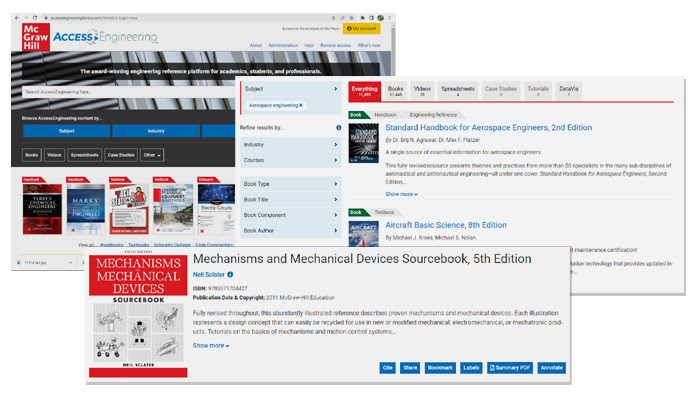Click the Cite button
The height and width of the screenshot is (420, 700).
388,368
